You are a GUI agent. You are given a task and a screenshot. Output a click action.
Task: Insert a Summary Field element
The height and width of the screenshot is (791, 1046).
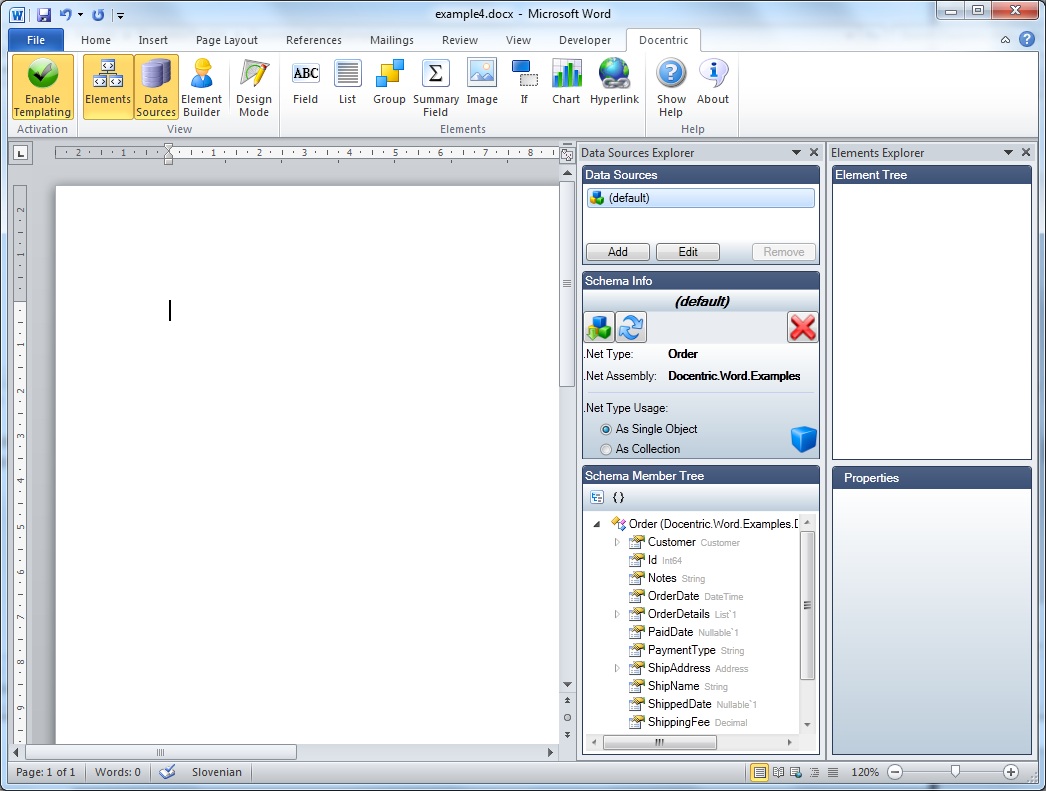click(436, 87)
